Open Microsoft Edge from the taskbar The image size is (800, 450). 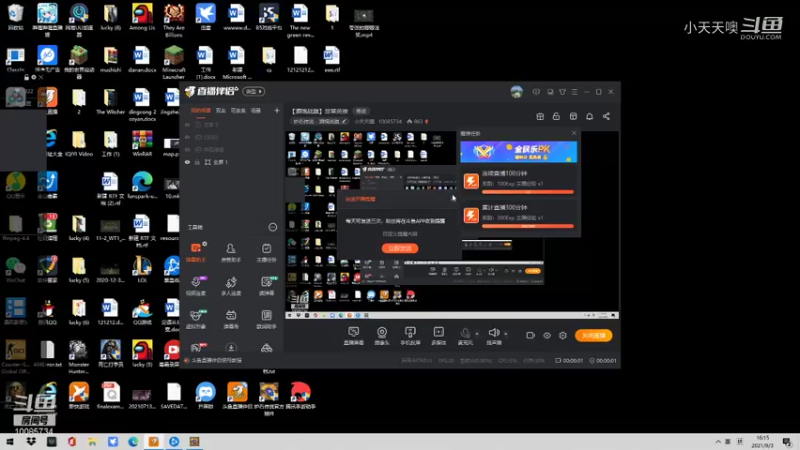[133, 442]
